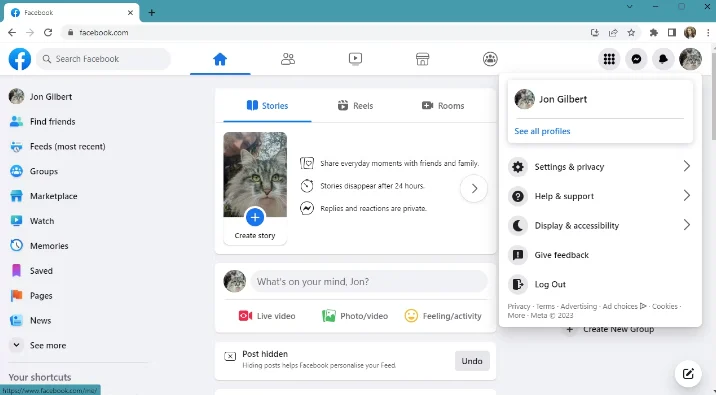Screen dimensions: 716x395
Task: Open browser Extensions puzzle icon
Action: [x=653, y=32]
